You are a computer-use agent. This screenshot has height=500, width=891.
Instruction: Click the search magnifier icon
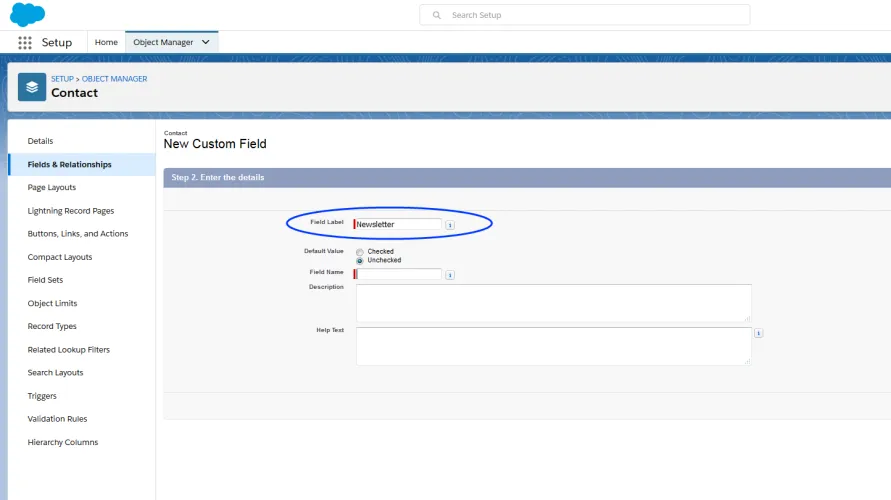click(436, 15)
